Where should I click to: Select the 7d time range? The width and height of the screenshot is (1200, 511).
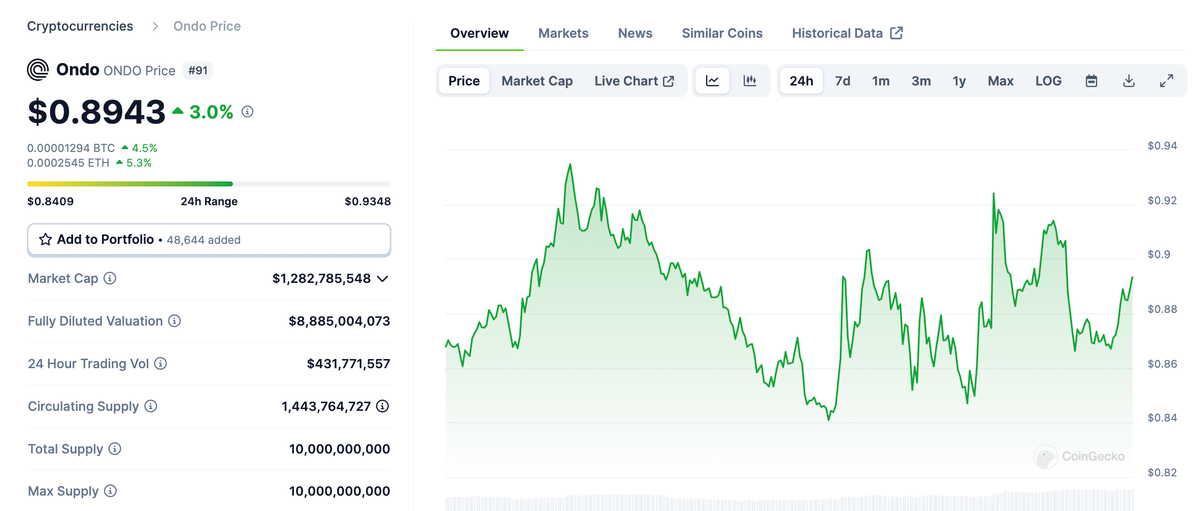point(842,81)
